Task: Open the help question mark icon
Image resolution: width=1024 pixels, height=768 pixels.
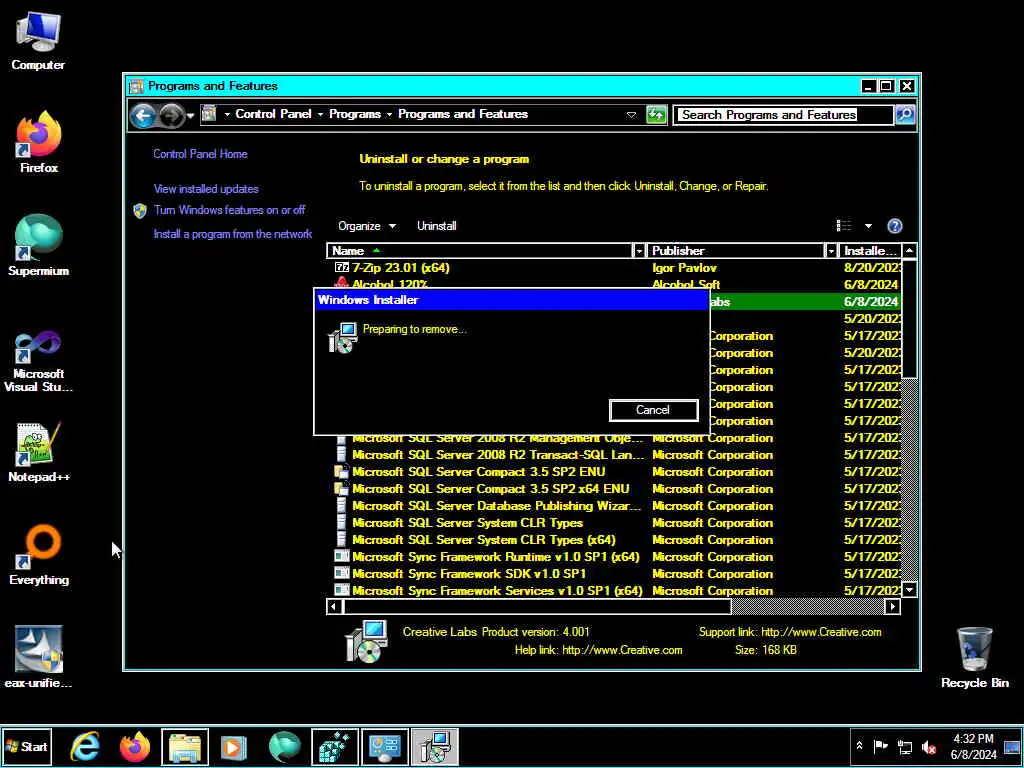Action: (894, 226)
